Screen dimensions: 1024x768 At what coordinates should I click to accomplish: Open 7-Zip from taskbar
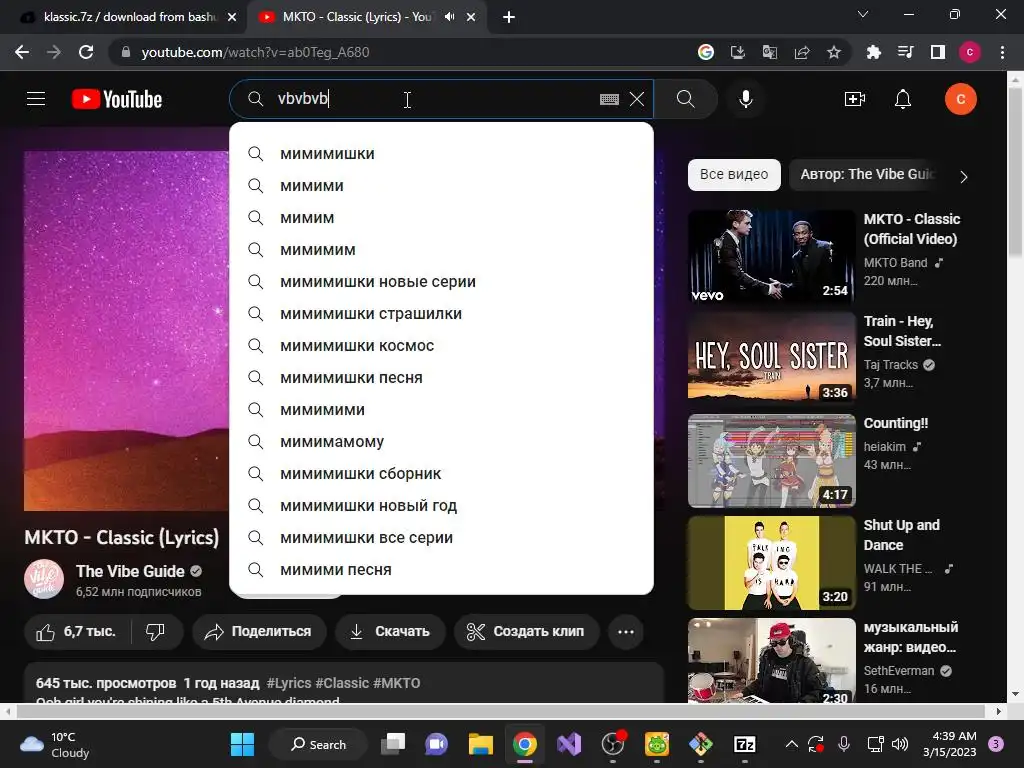click(744, 744)
